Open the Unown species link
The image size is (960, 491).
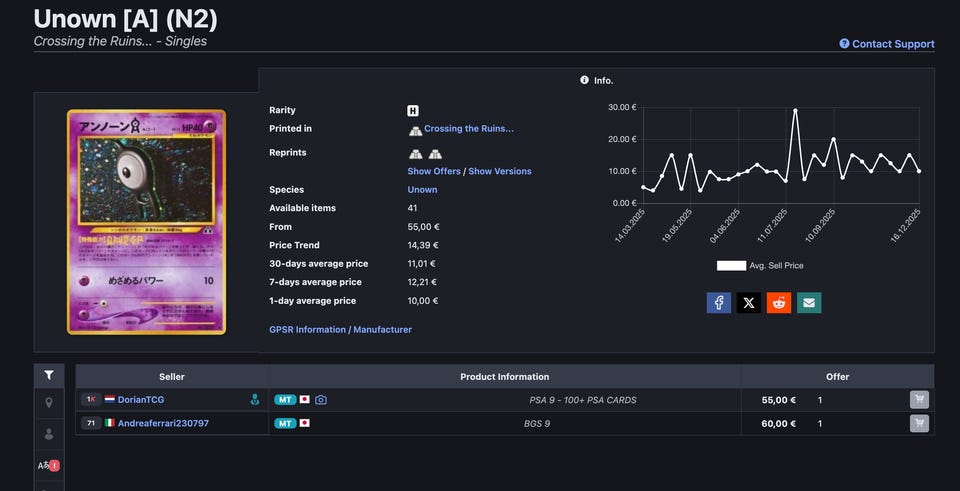[x=422, y=190]
